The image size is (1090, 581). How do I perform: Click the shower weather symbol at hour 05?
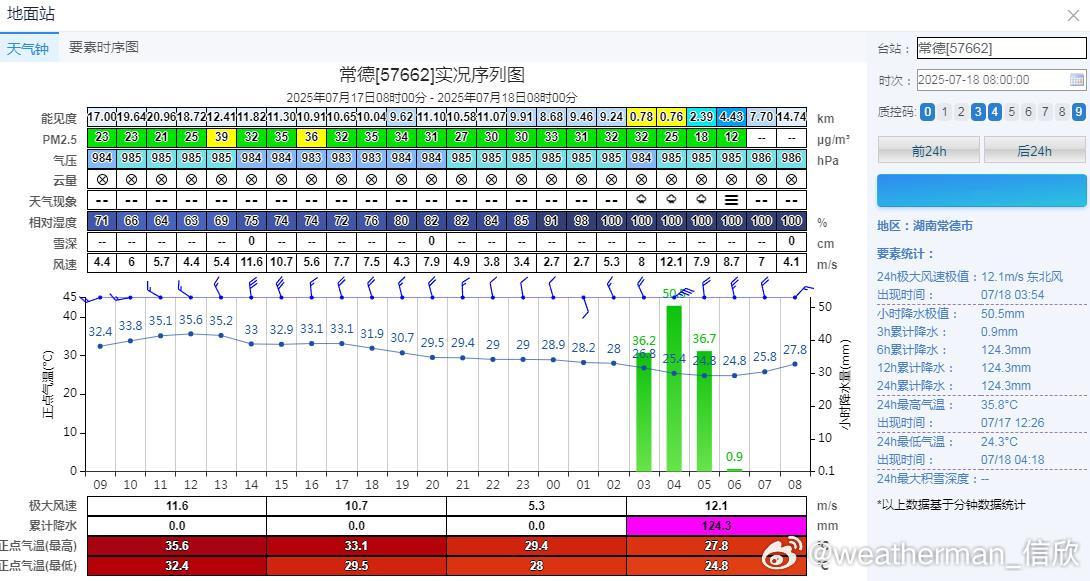[x=701, y=199]
